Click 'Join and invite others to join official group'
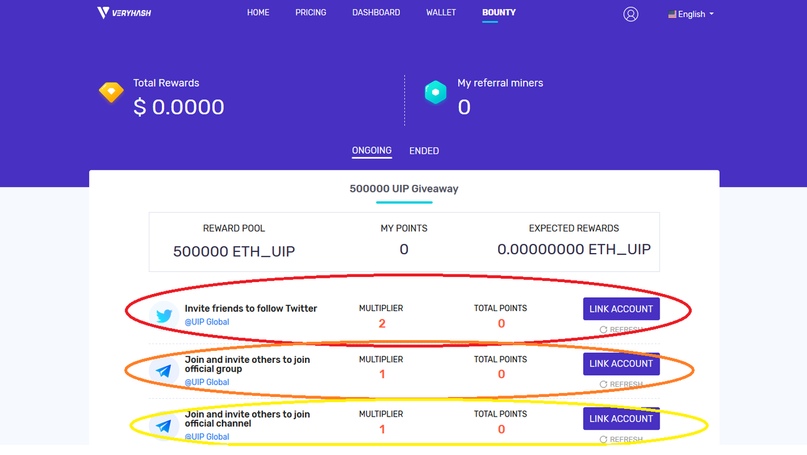 tap(247, 364)
